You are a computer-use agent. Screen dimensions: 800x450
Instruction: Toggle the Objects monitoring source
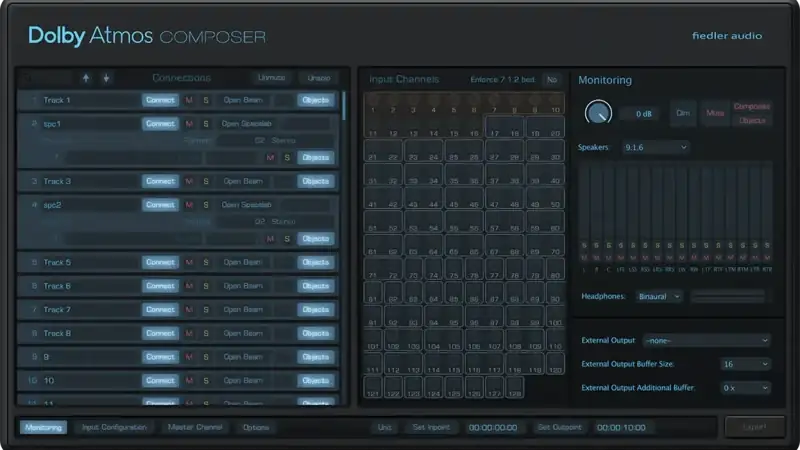(752, 120)
